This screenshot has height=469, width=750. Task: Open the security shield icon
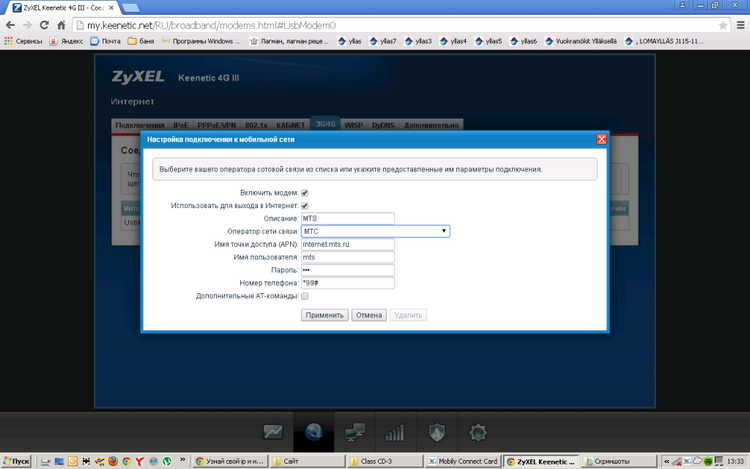437,432
